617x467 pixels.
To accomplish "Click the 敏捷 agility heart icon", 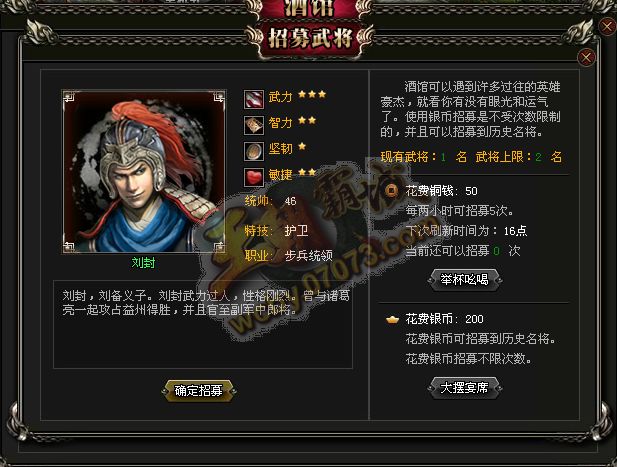I will pyautogui.click(x=254, y=177).
